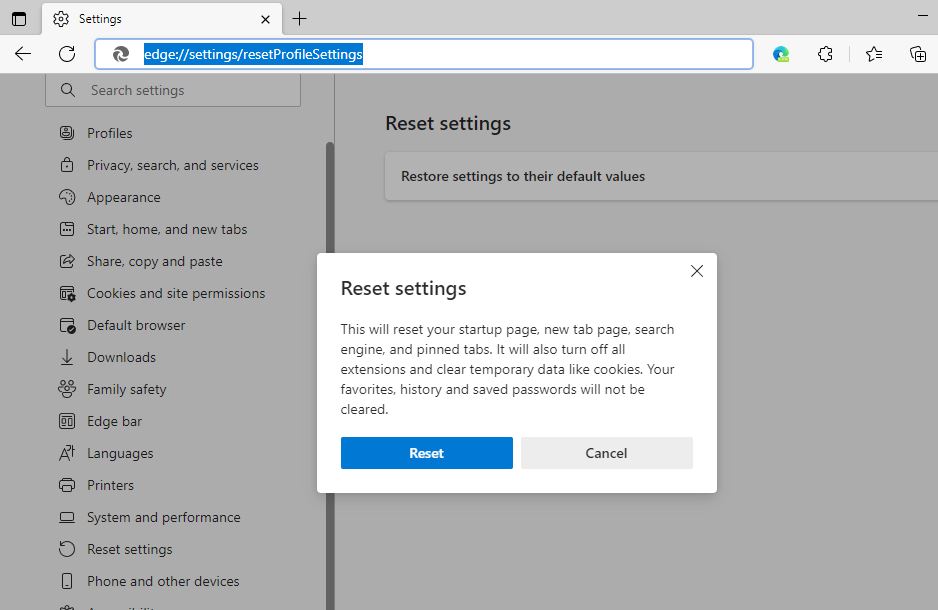The image size is (938, 610).
Task: Select the Downloads settings section
Action: tap(121, 357)
